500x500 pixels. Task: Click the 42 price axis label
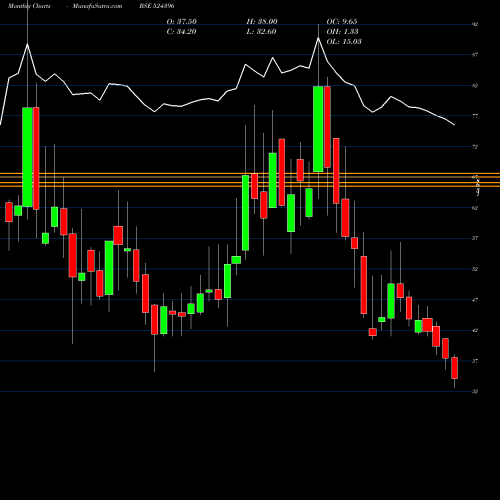tap(475, 330)
